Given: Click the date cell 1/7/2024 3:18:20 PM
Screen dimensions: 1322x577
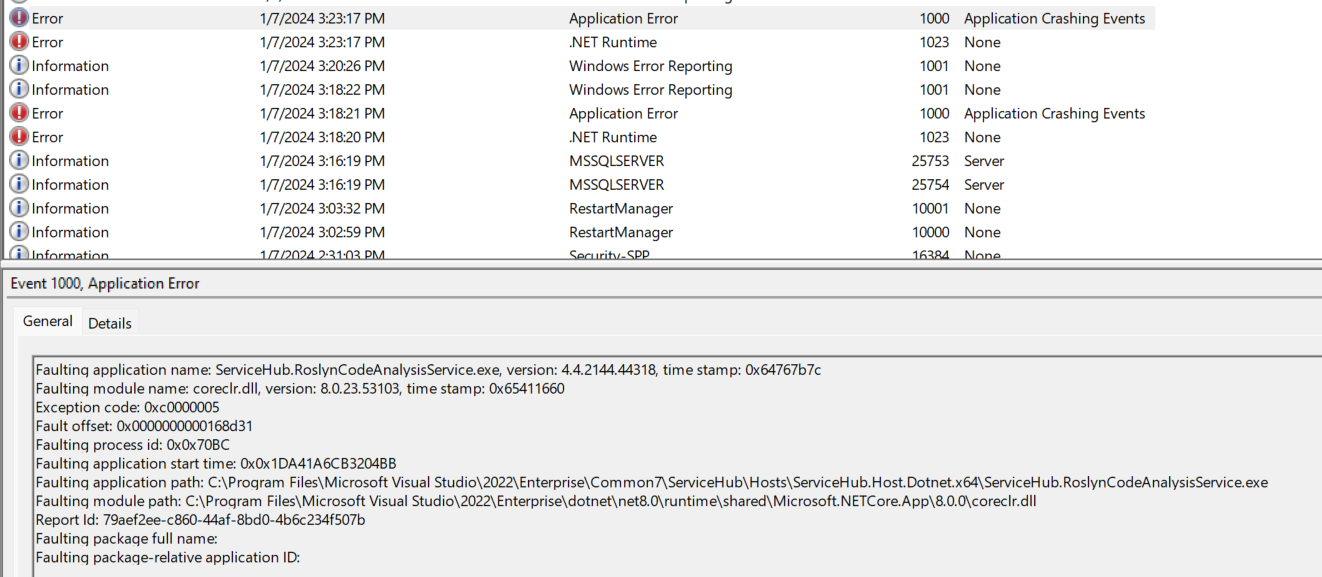Looking at the screenshot, I should [322, 137].
